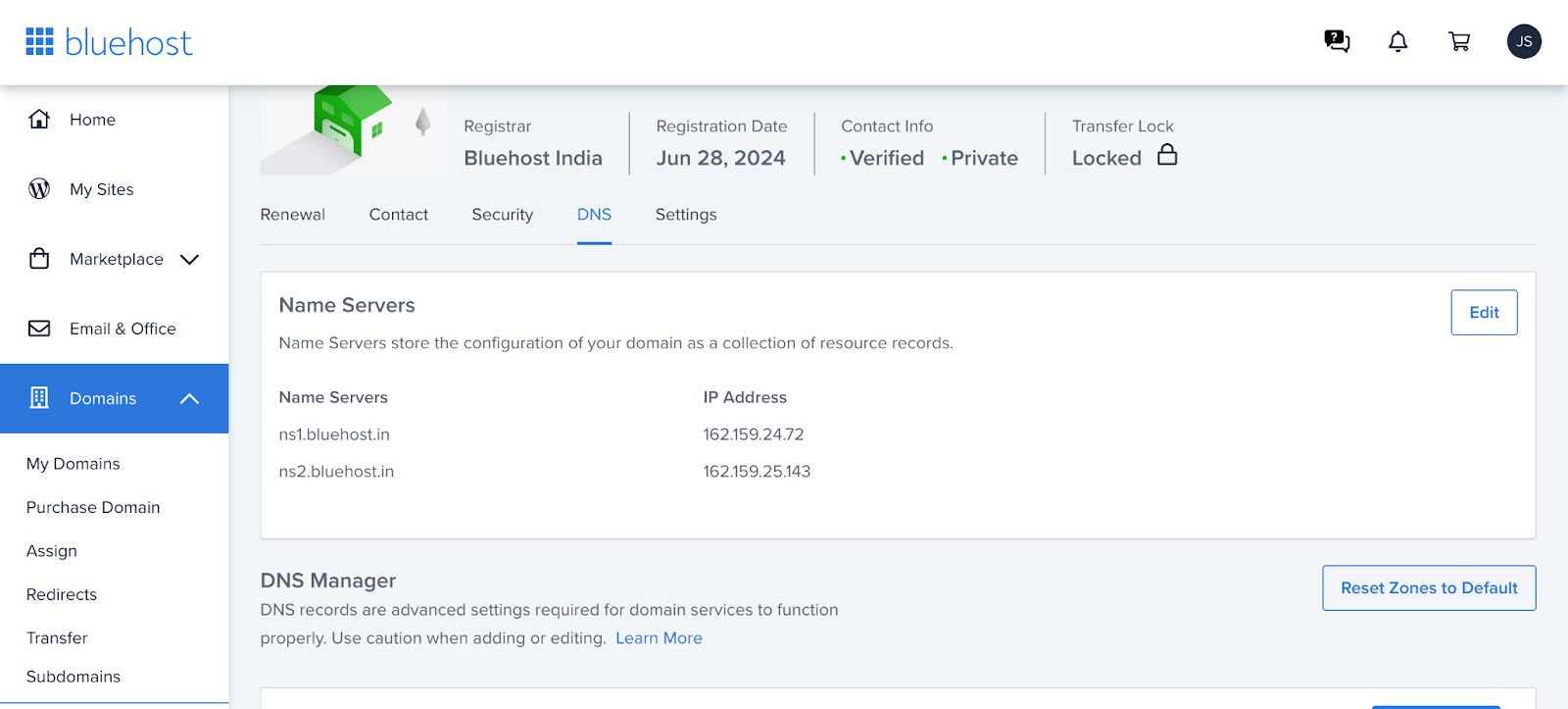The height and width of the screenshot is (709, 1568).
Task: Click ns1.bluehost.in name server text
Action: click(334, 434)
